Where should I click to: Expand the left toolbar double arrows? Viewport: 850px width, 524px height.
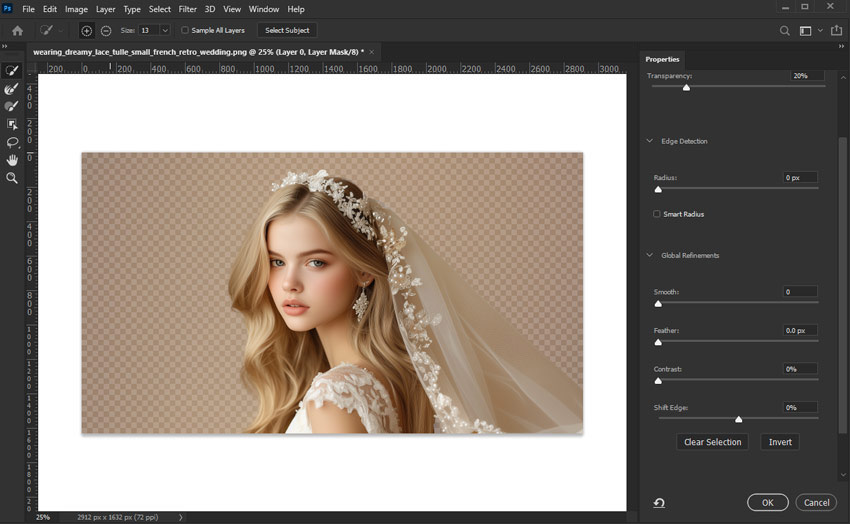(4, 47)
